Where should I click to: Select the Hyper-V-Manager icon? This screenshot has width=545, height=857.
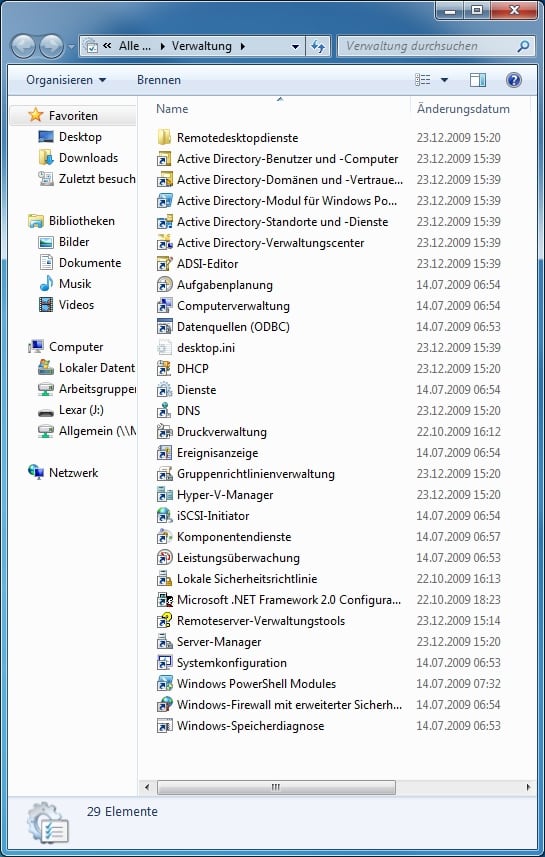(165, 495)
